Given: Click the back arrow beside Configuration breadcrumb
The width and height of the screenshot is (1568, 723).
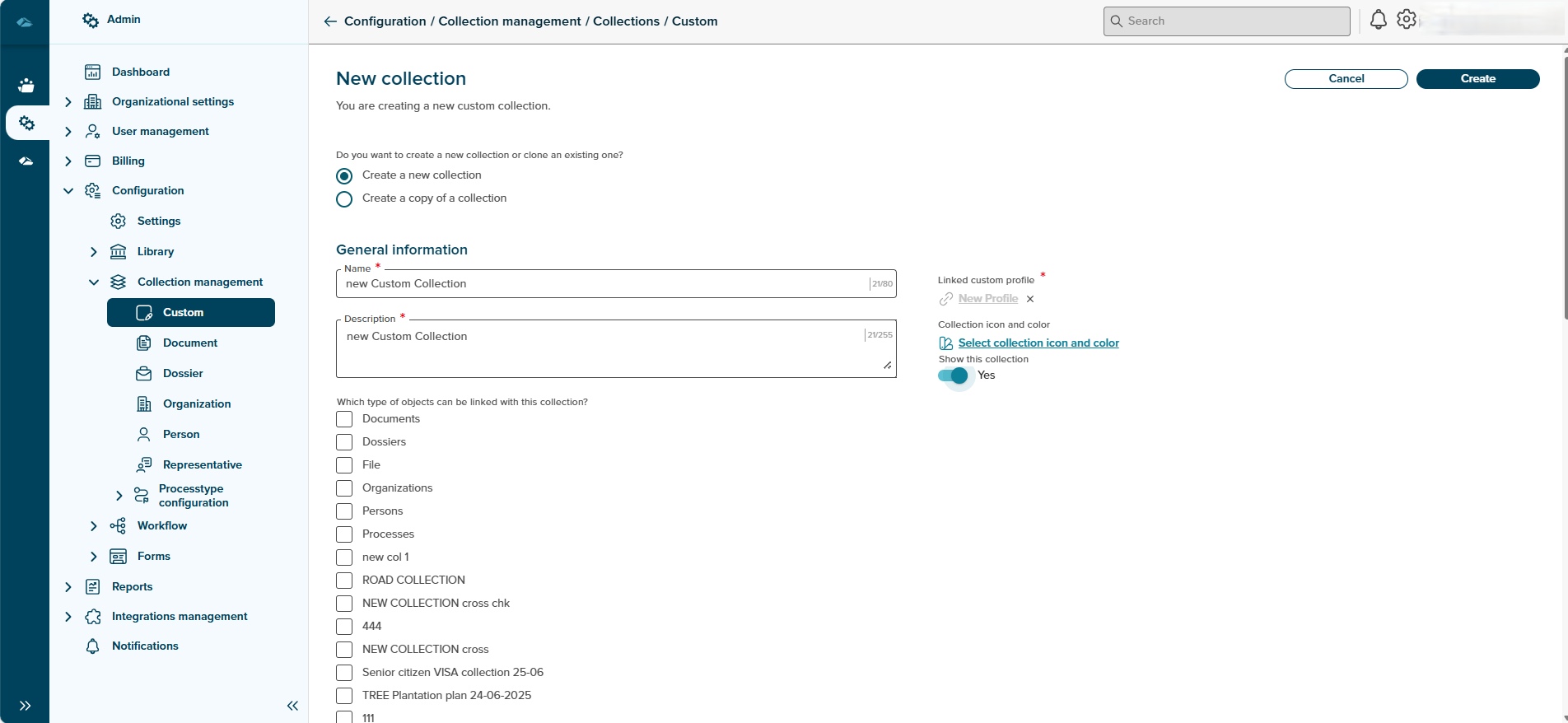Looking at the screenshot, I should (330, 21).
